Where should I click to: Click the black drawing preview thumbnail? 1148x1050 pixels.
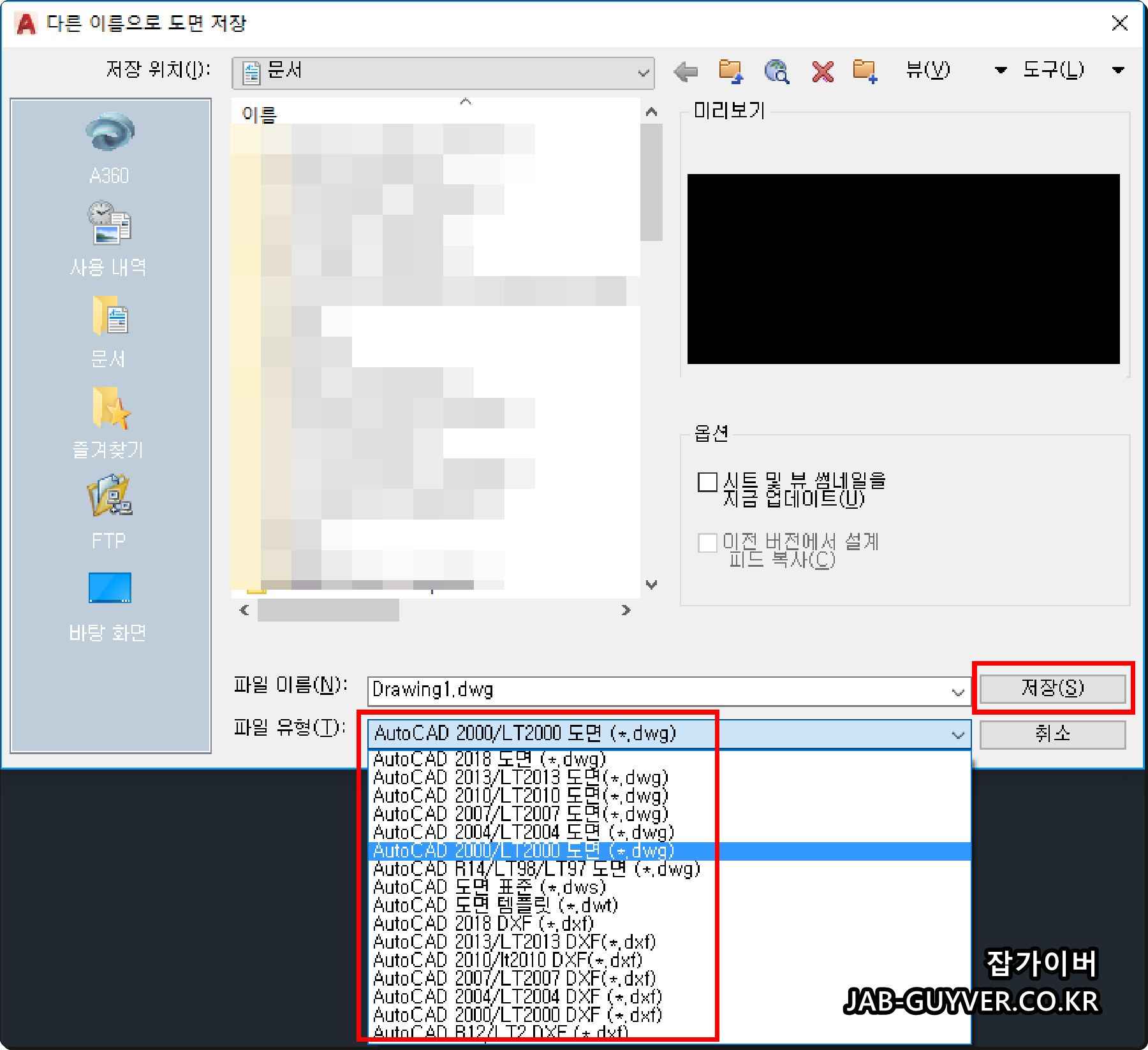point(903,269)
